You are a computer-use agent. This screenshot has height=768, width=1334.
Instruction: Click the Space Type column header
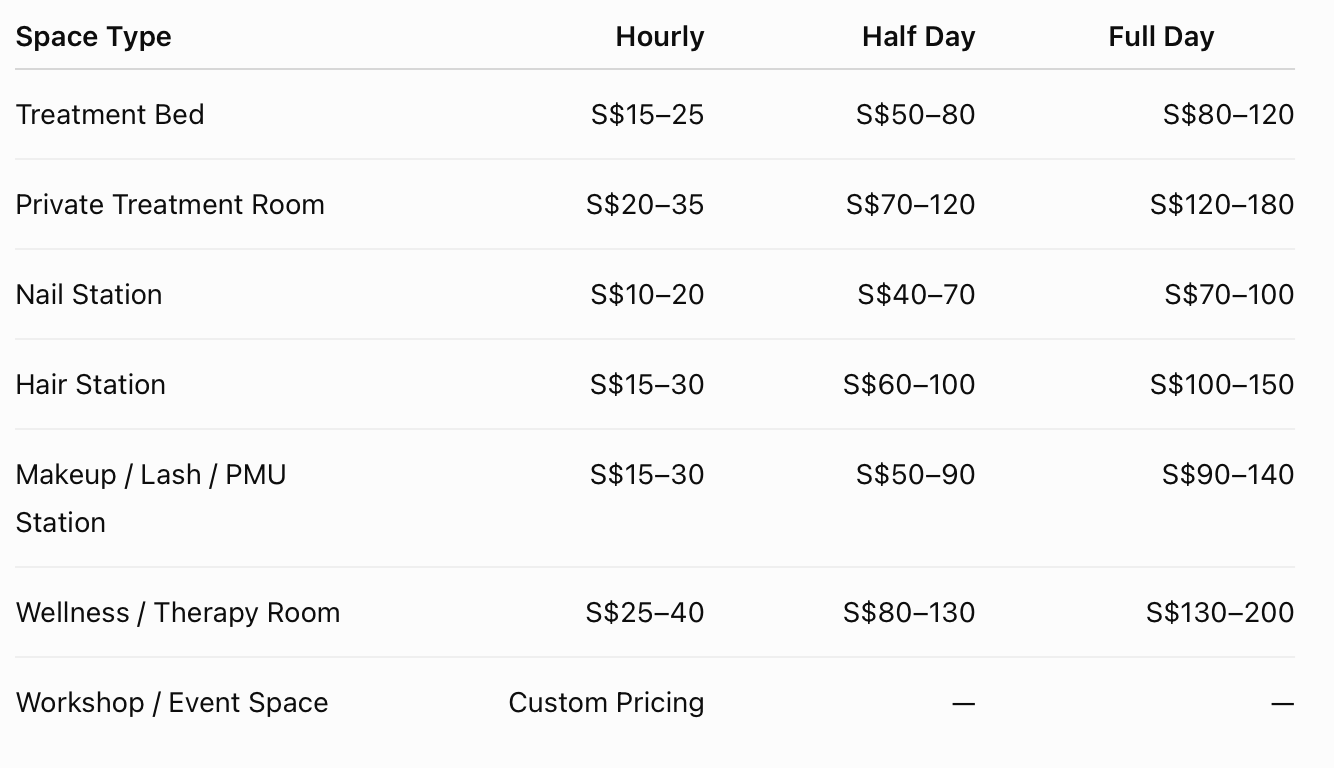tap(93, 37)
